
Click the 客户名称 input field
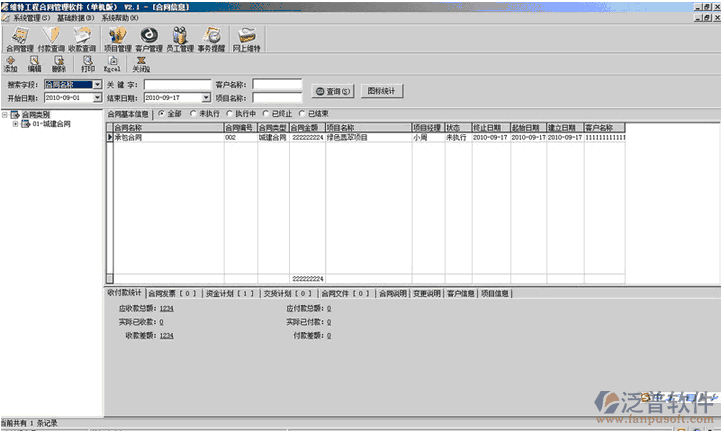[277, 85]
